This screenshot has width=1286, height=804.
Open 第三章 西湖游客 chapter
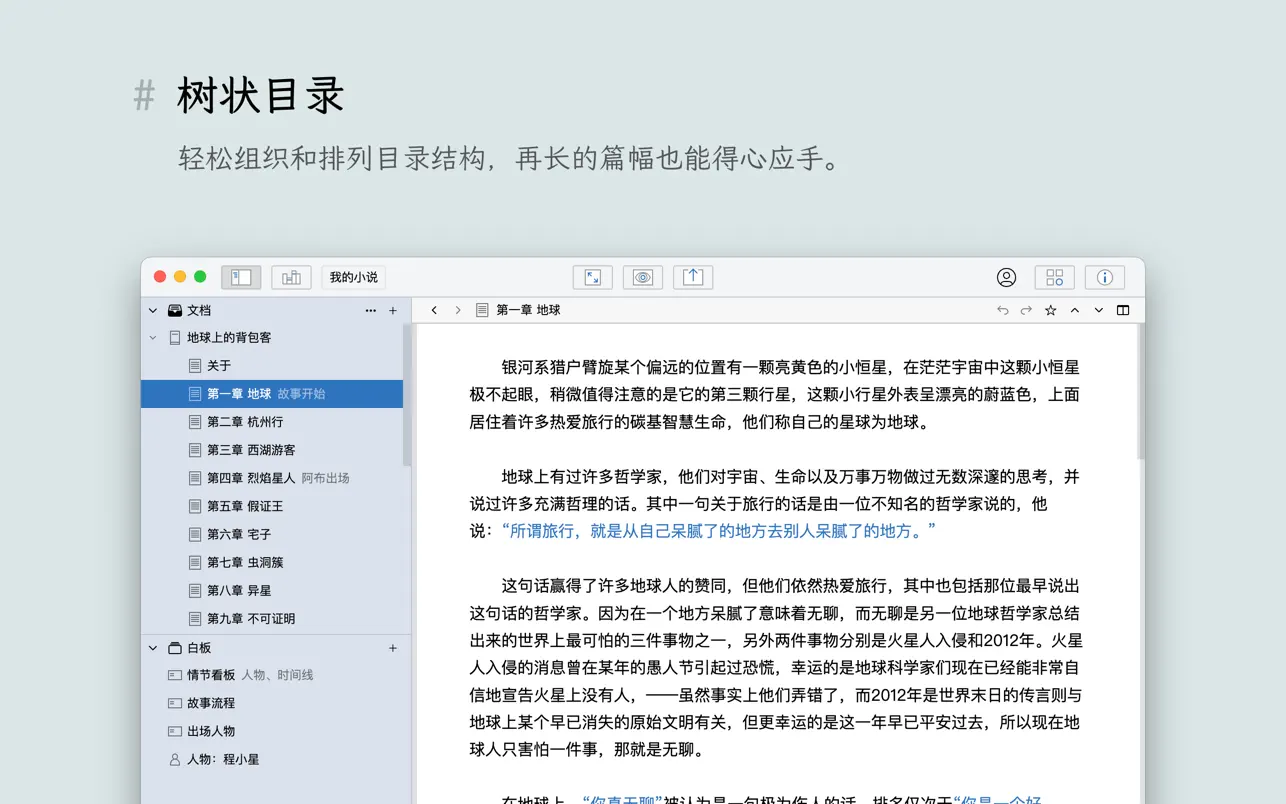tap(272, 450)
